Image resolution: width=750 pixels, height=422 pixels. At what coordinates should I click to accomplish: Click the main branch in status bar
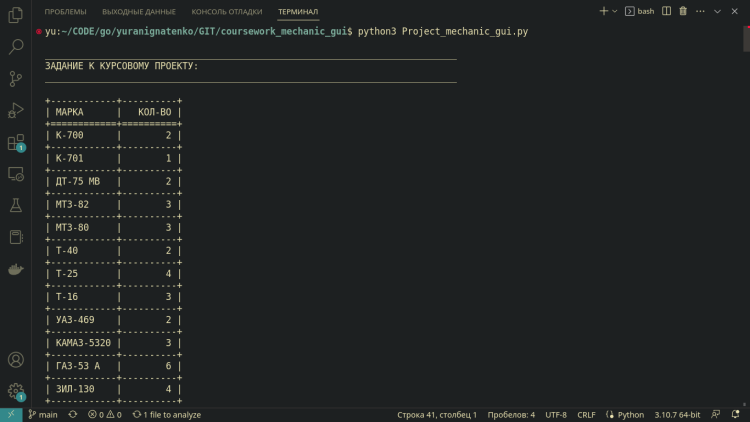pos(43,414)
